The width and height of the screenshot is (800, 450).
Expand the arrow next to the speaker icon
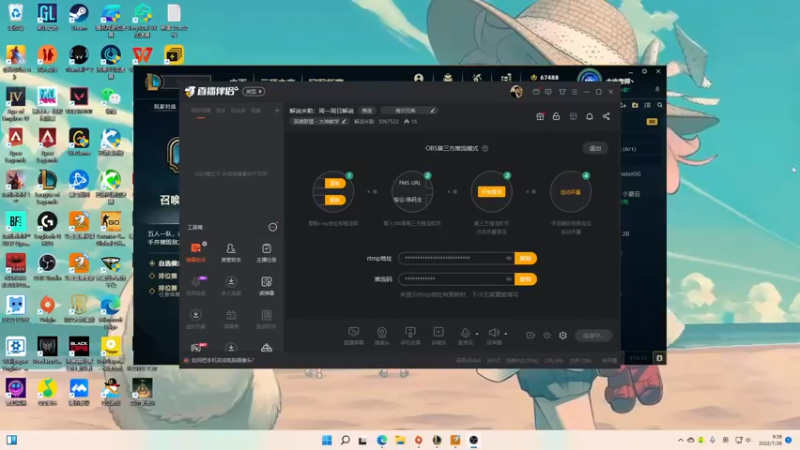coord(506,334)
